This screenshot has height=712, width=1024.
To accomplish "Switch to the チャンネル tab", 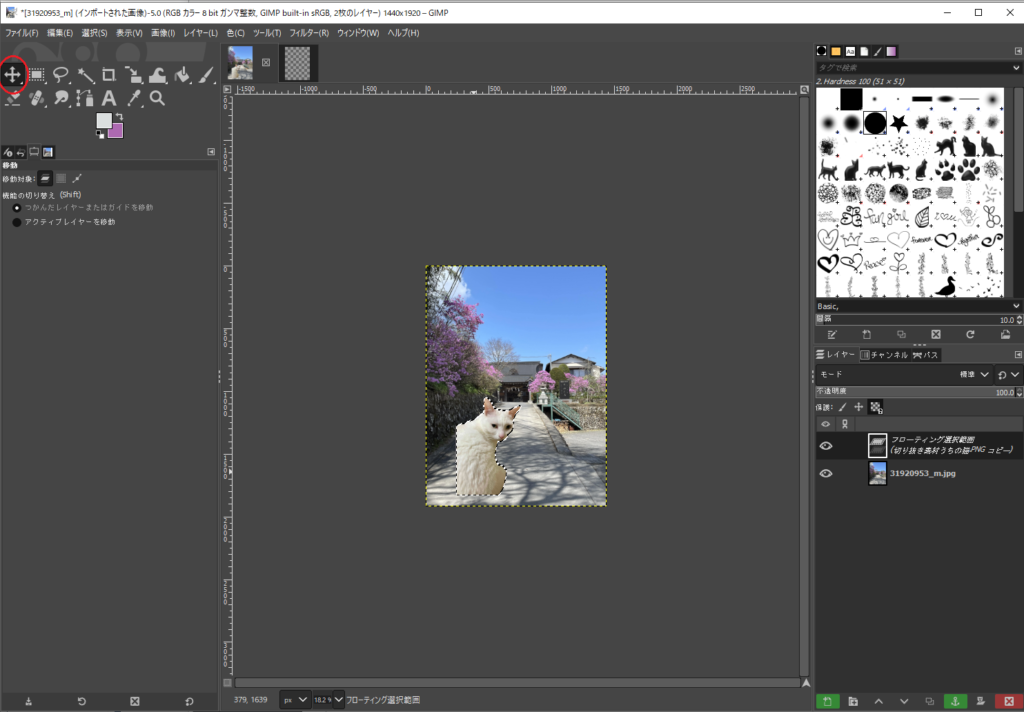I will click(883, 355).
